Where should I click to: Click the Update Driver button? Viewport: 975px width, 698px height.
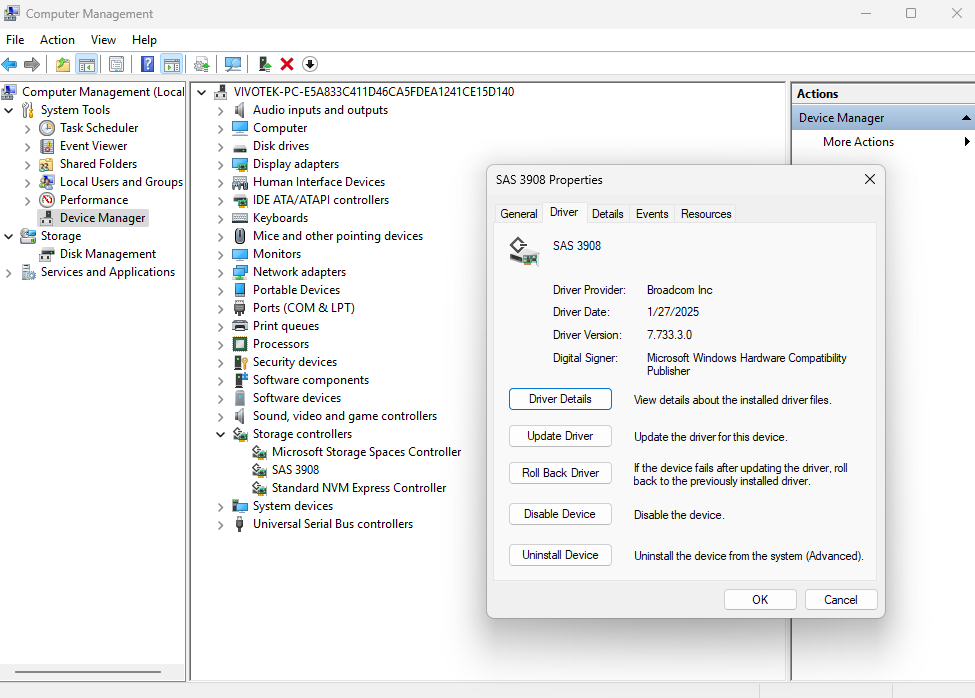560,436
